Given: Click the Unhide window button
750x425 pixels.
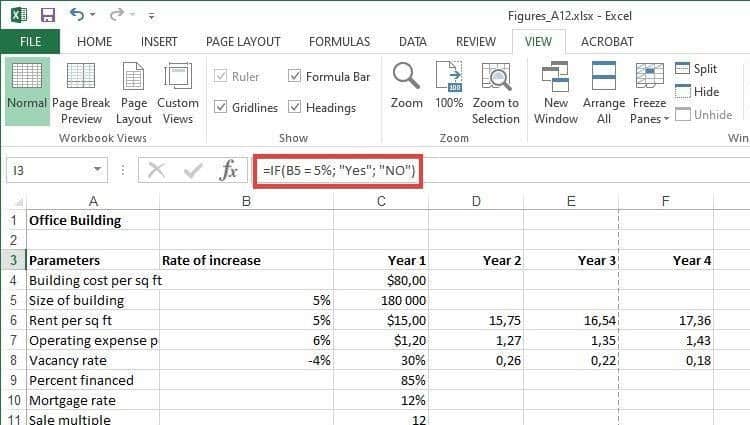Looking at the screenshot, I should click(704, 114).
